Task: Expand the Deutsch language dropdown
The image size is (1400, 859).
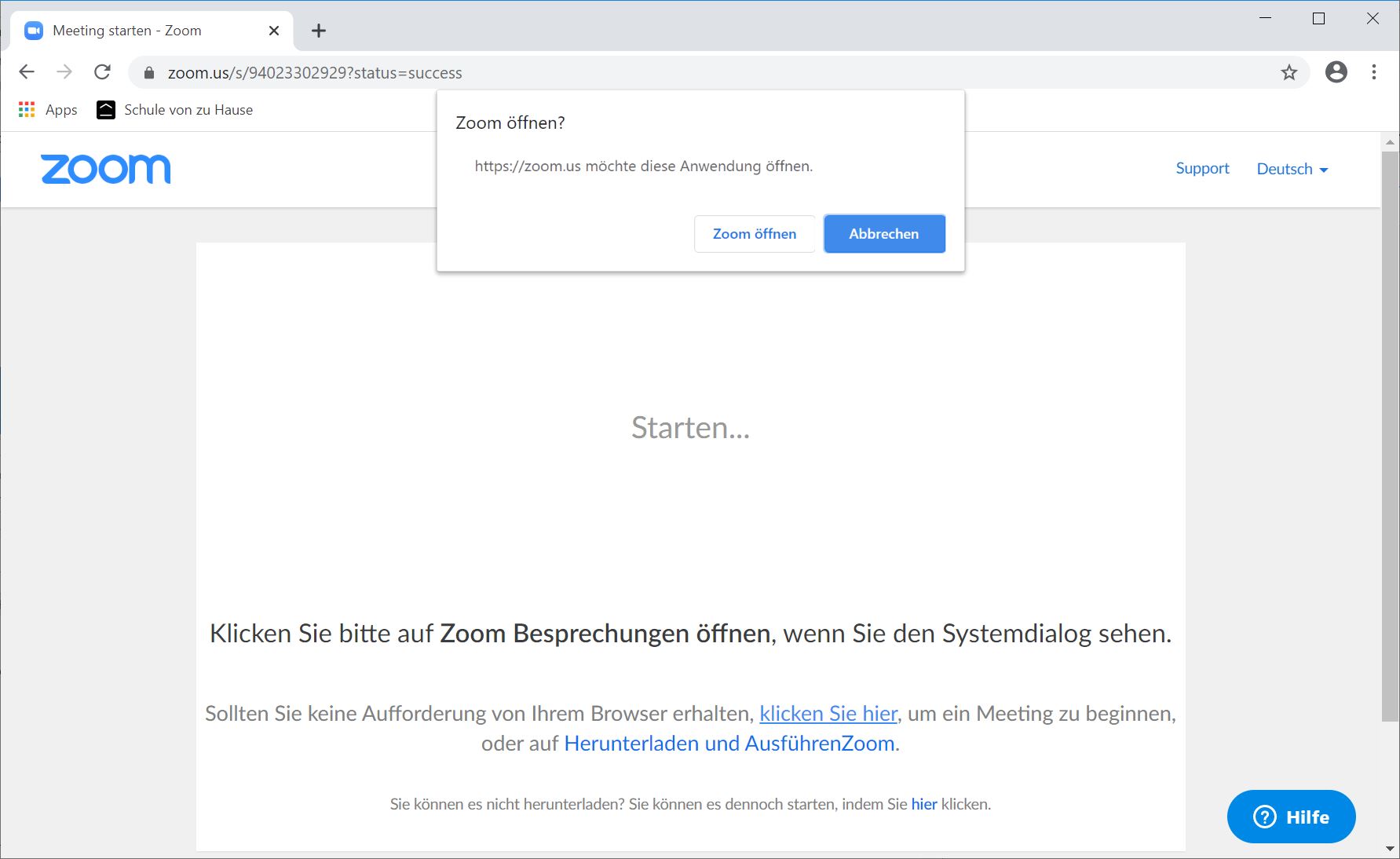Action: tap(1292, 169)
